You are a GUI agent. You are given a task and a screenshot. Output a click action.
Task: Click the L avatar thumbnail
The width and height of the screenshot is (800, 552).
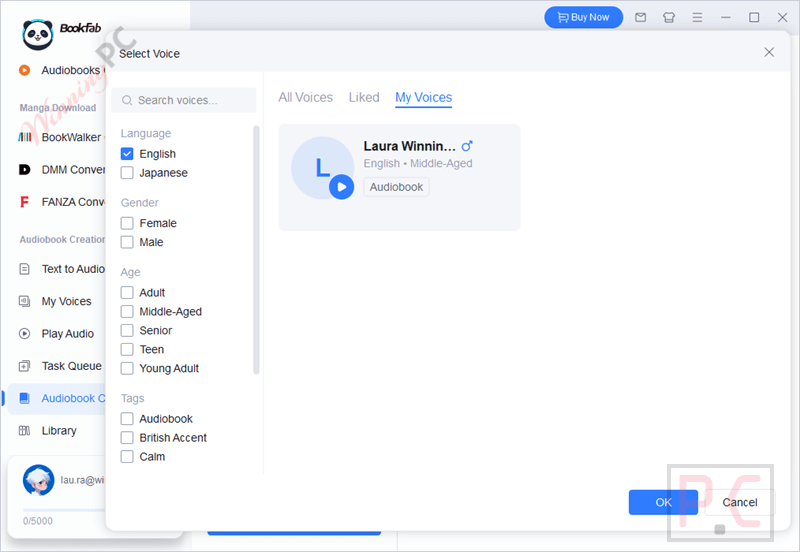(322, 168)
